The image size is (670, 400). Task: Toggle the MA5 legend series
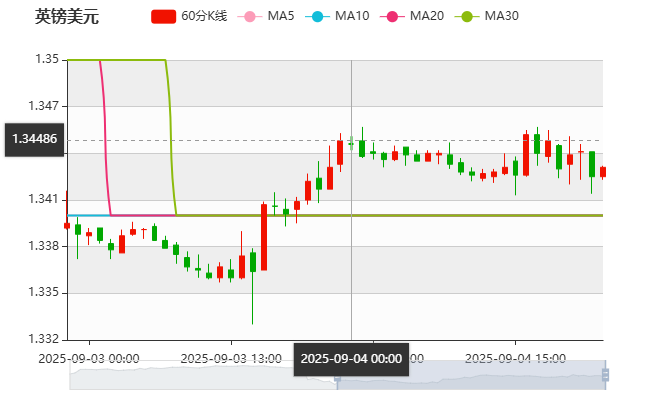[x=266, y=16]
